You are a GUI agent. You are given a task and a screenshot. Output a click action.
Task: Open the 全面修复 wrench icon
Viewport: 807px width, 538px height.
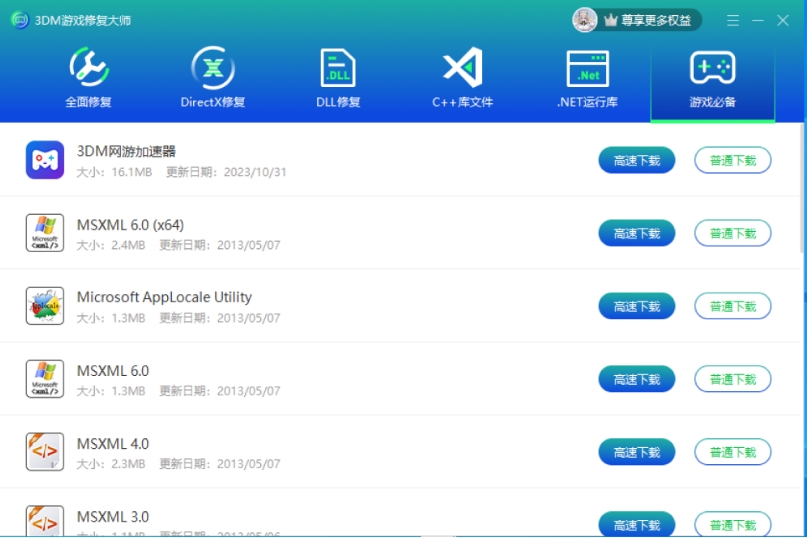(x=89, y=67)
